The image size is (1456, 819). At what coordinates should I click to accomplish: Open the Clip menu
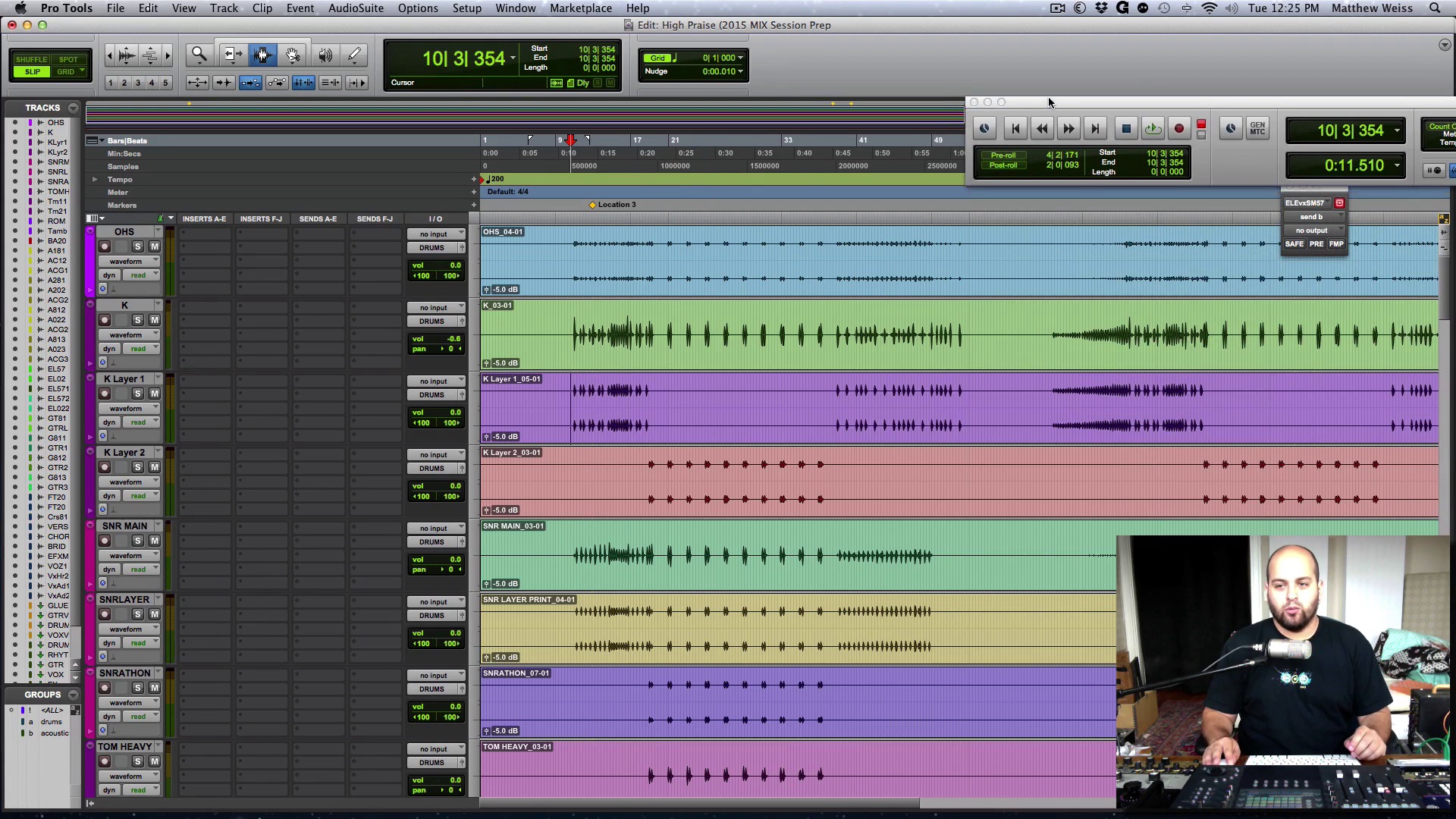[262, 8]
